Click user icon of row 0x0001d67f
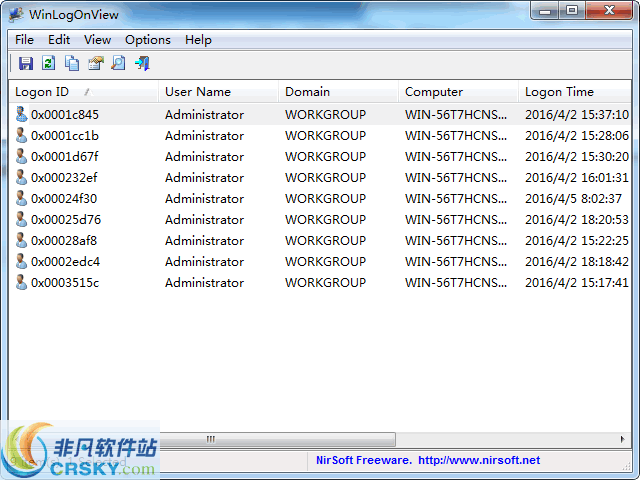 (x=21, y=156)
